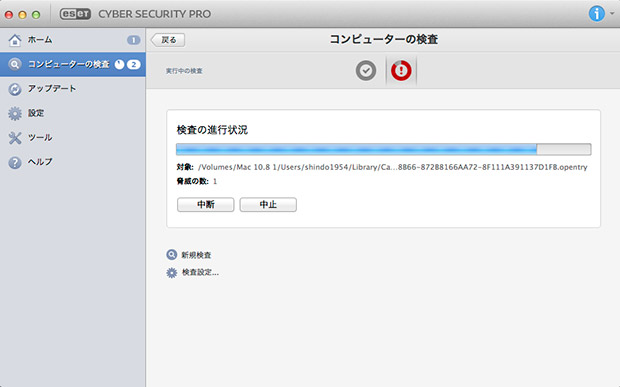Click the ホーム notification badge 1
The image size is (620, 387).
click(134, 40)
